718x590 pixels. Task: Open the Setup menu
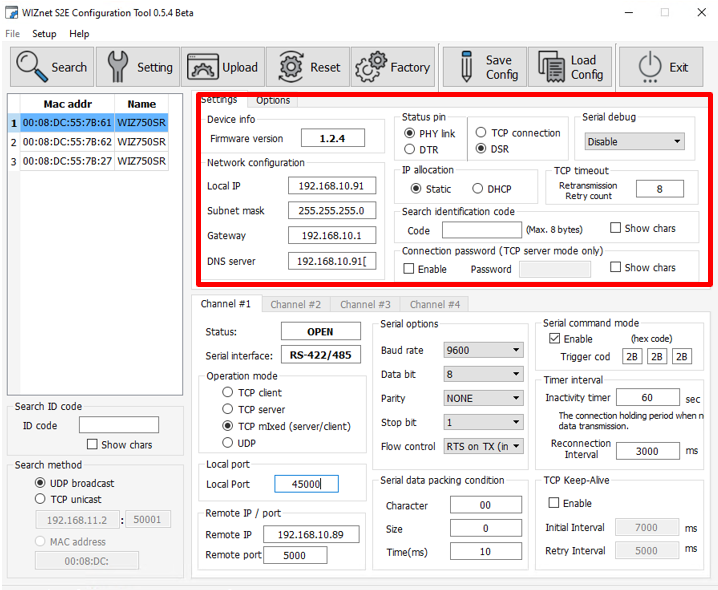44,34
